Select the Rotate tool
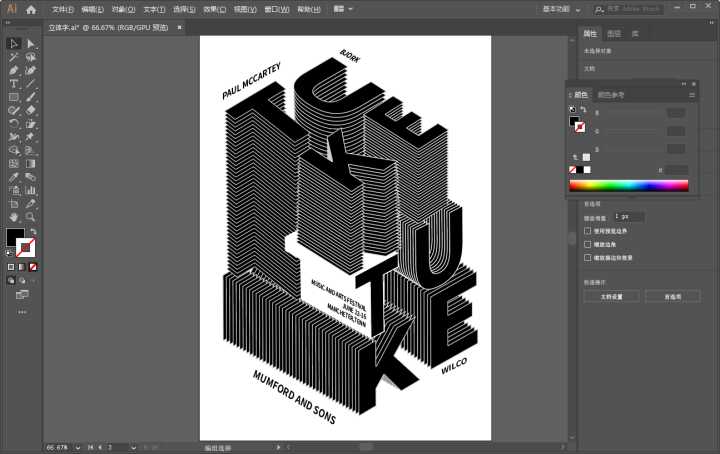Viewport: 720px width, 454px height. coord(14,123)
